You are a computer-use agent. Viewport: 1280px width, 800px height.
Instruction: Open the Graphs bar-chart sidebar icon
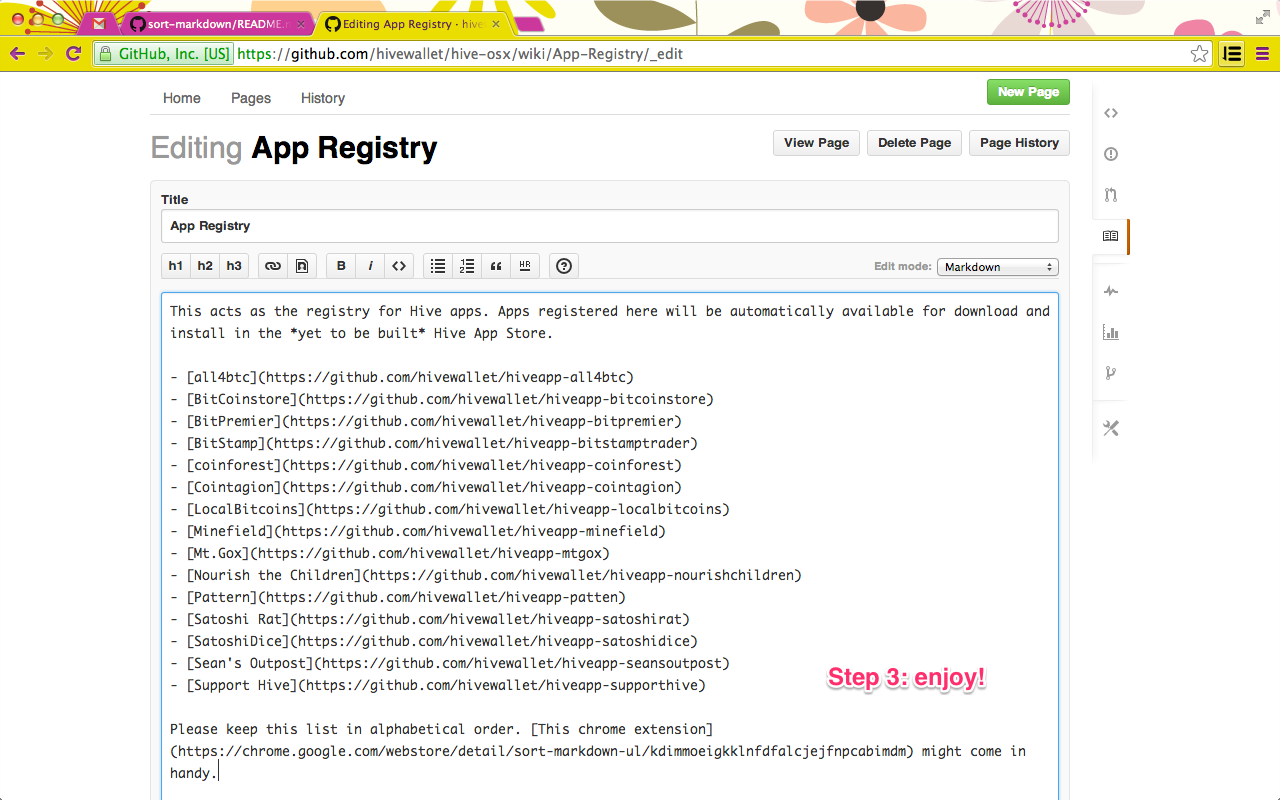tap(1111, 332)
